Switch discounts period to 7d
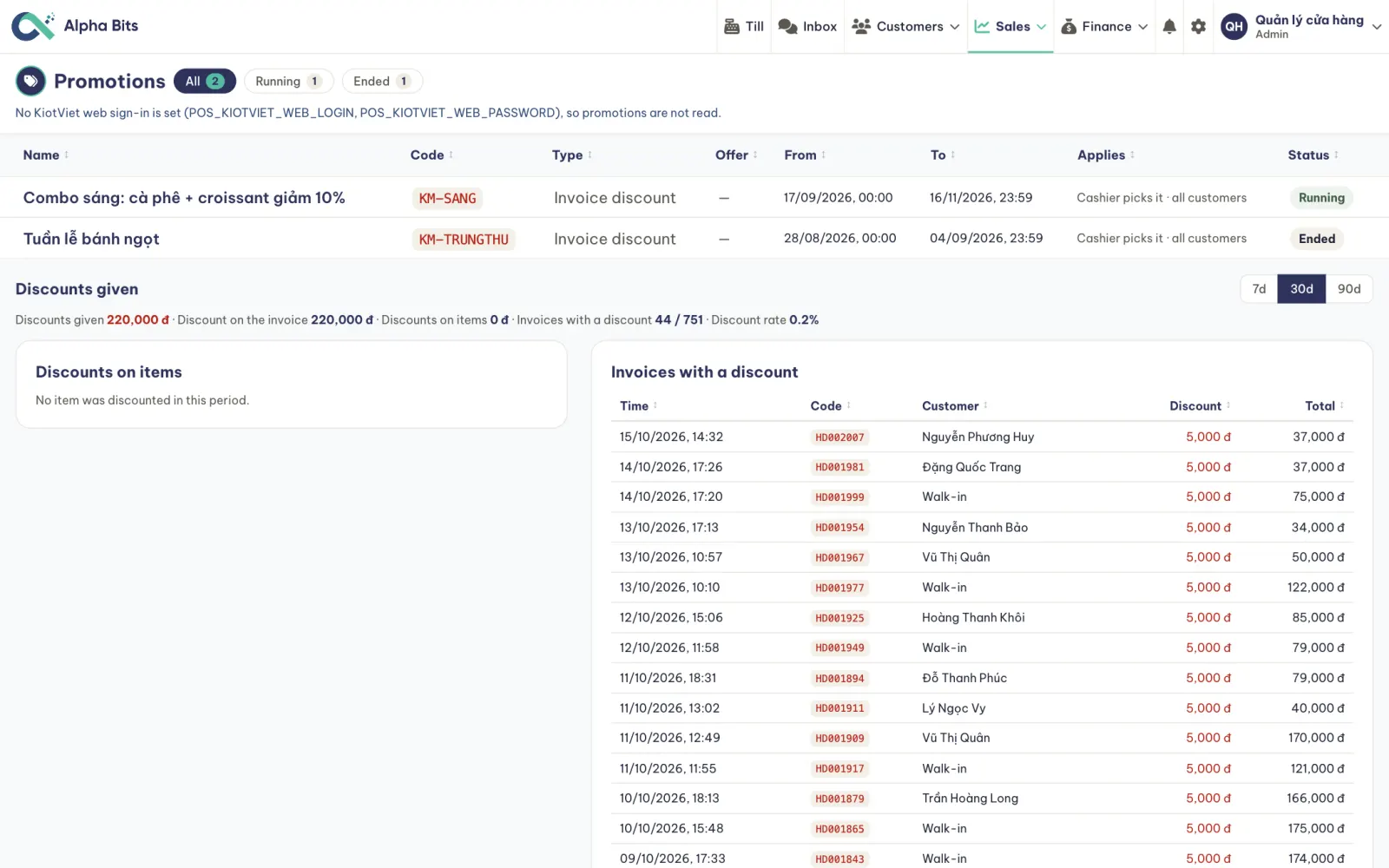 click(1259, 289)
